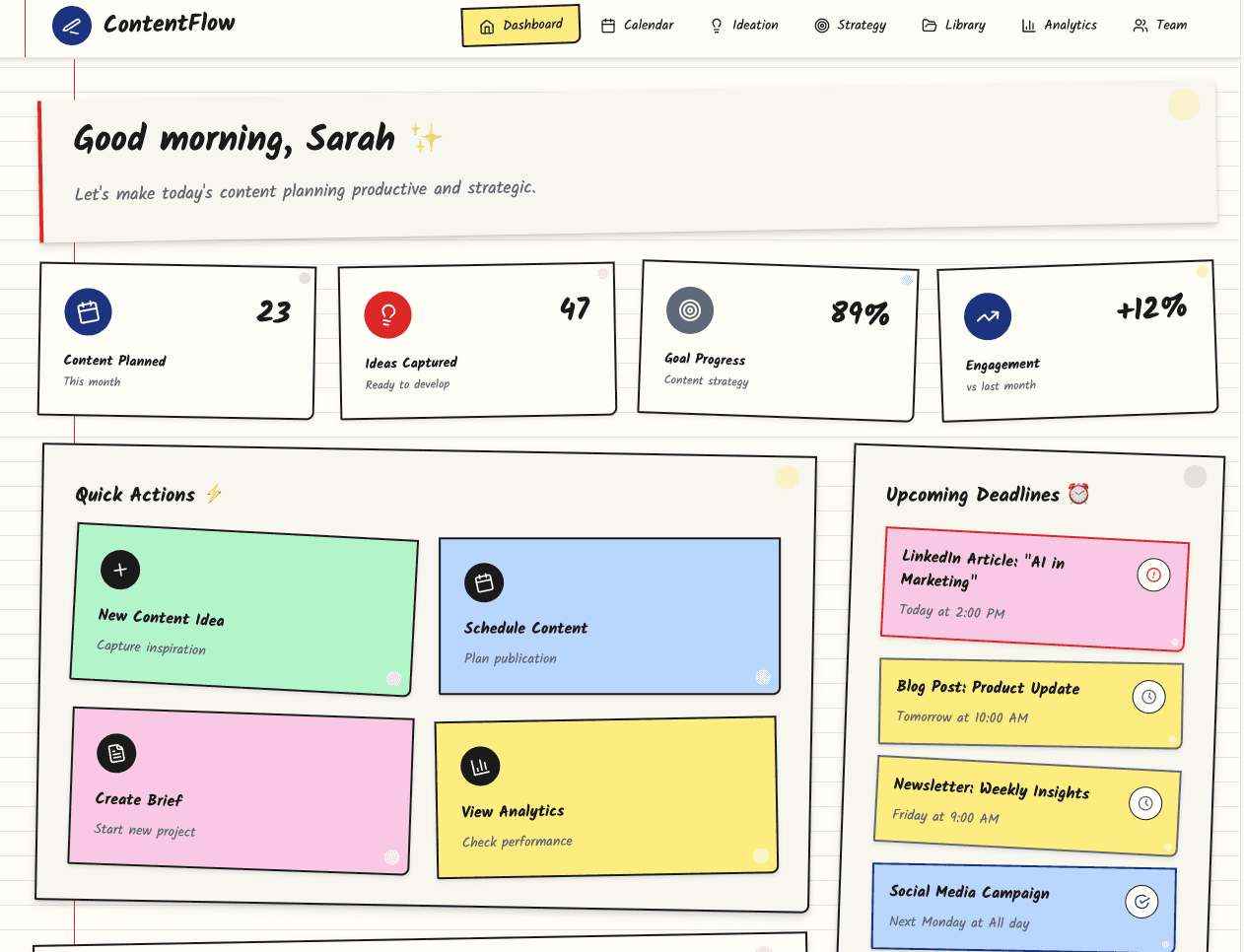Click 'Tomorrow at 10:00 AM' deadline time
Viewport: 1244px width, 952px height.
click(962, 717)
